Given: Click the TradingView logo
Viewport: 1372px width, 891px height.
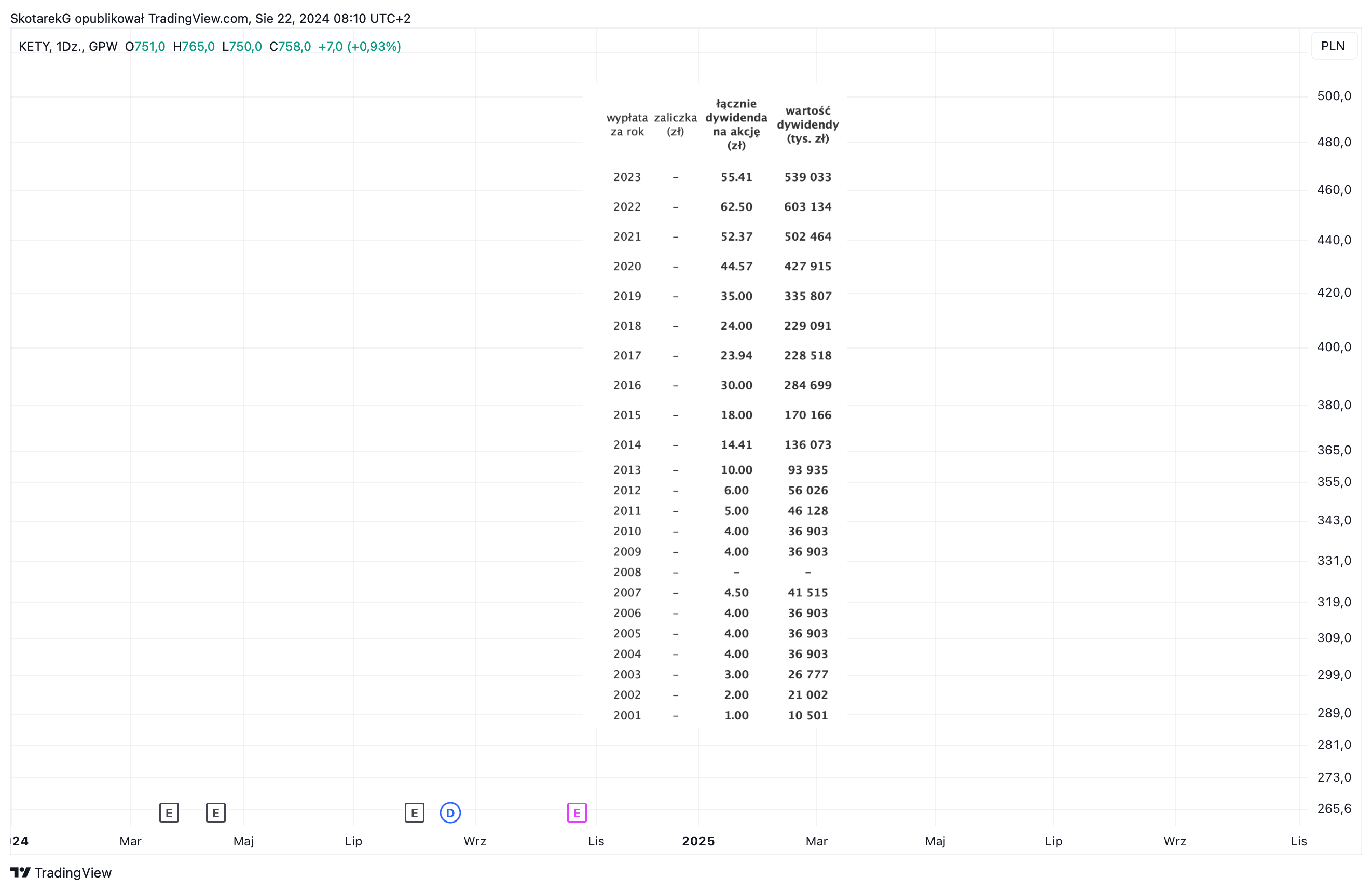Looking at the screenshot, I should pos(61,872).
